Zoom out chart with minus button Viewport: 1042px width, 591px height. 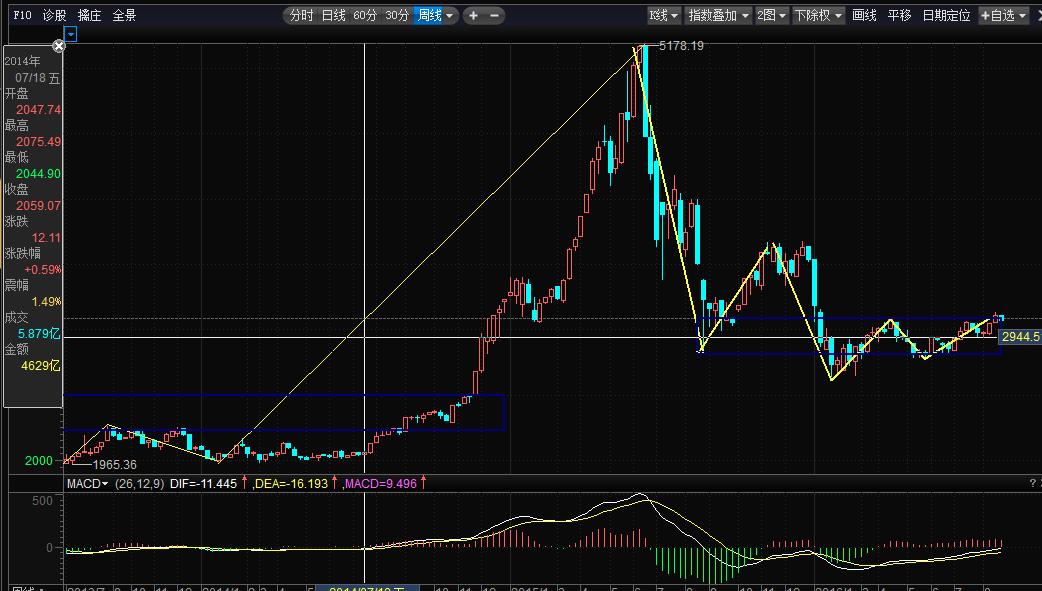pyautogui.click(x=494, y=15)
